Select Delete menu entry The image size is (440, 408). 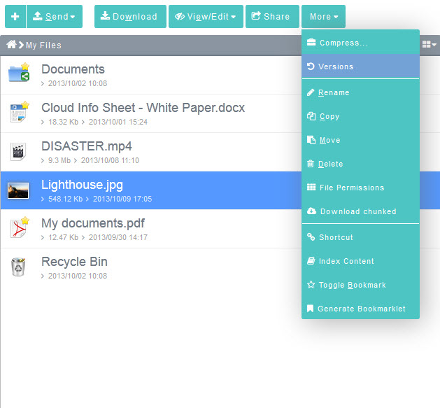point(360,164)
